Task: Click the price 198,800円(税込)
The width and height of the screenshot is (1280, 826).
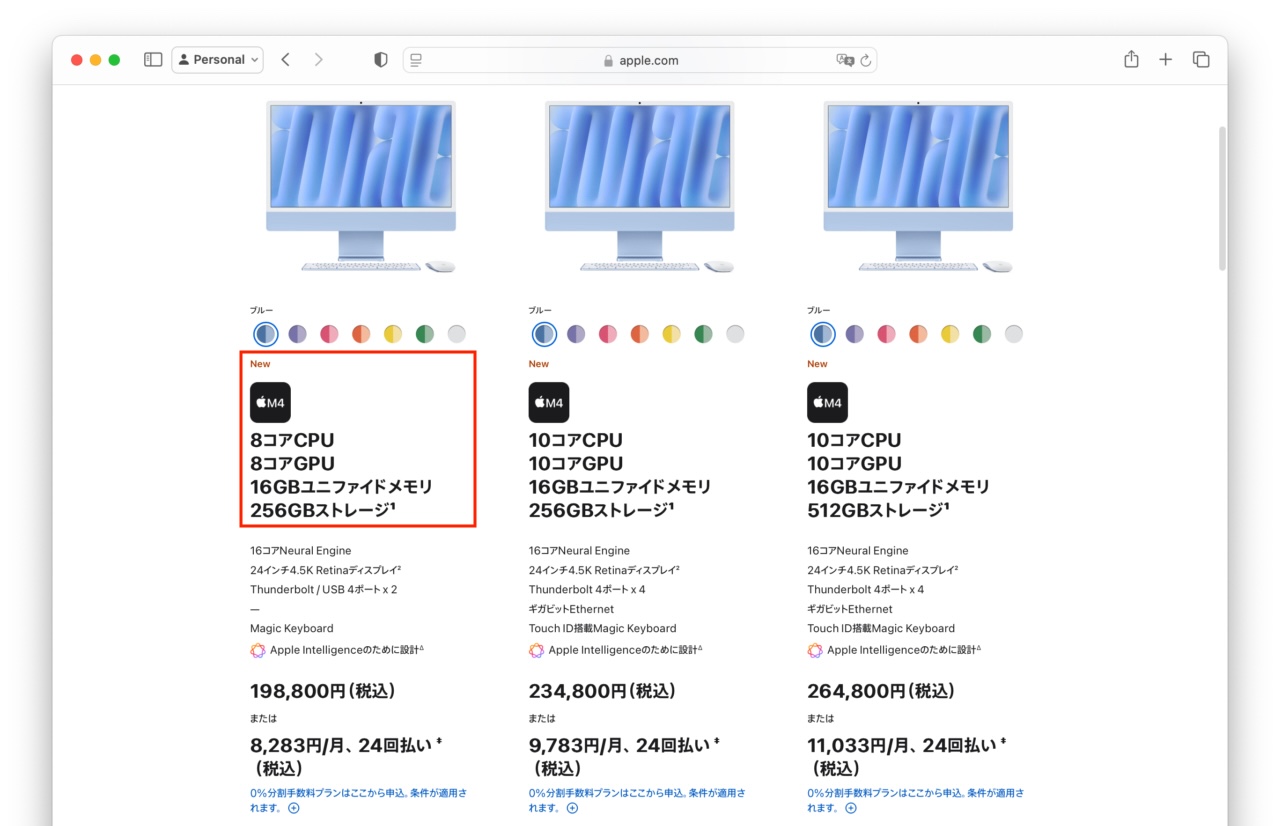Action: pyautogui.click(x=323, y=691)
